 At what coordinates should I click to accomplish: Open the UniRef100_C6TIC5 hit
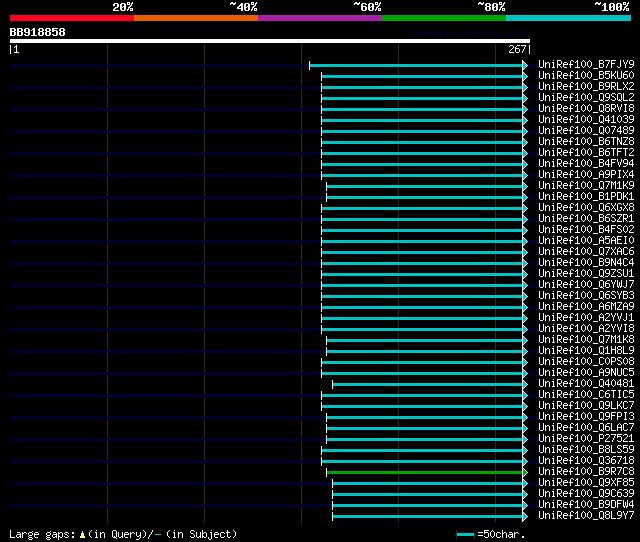click(x=586, y=395)
